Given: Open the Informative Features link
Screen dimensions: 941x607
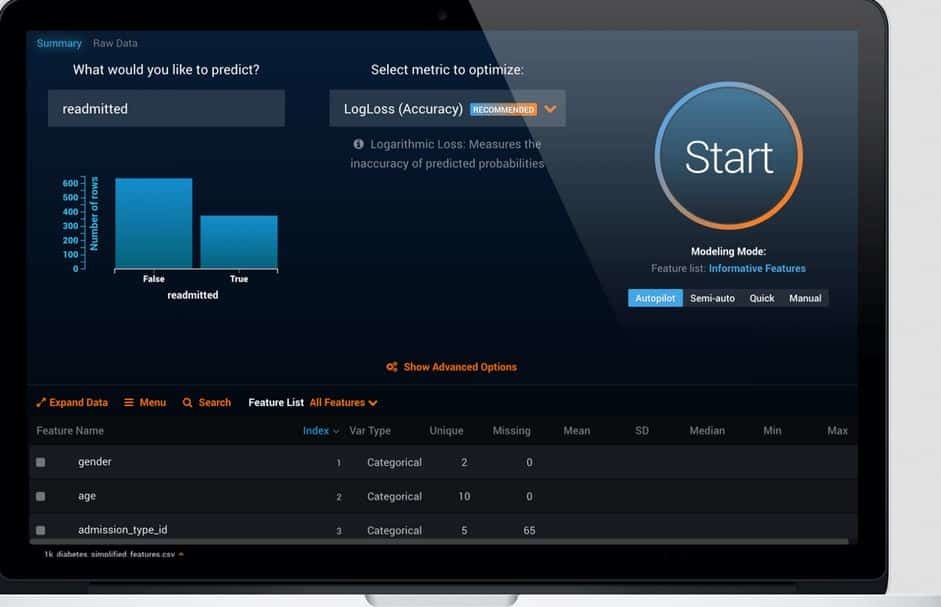Looking at the screenshot, I should point(757,269).
